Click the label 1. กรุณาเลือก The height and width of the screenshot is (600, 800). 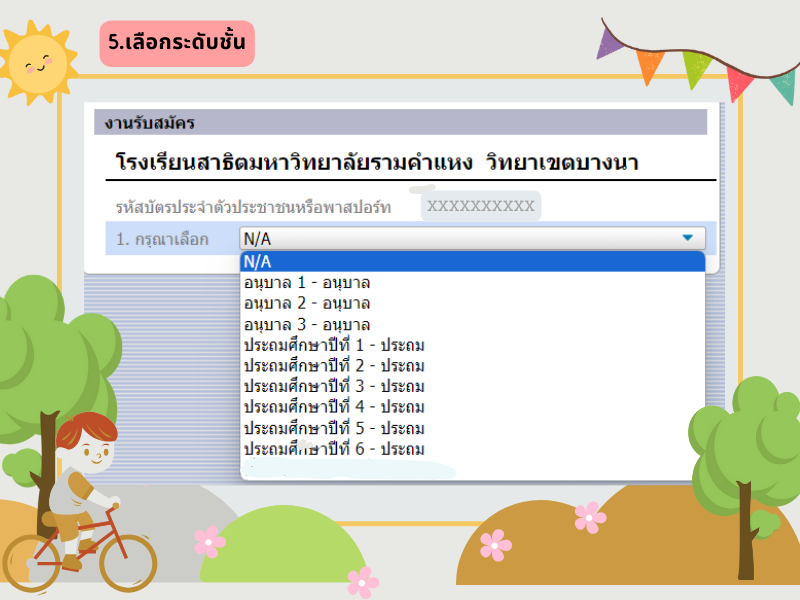pyautogui.click(x=162, y=239)
